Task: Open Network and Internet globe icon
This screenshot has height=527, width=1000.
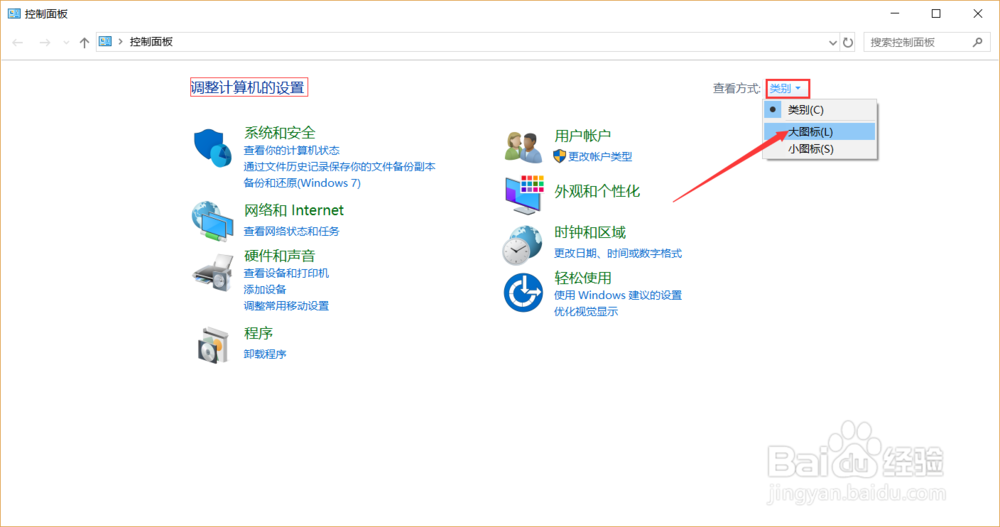Action: tap(212, 221)
